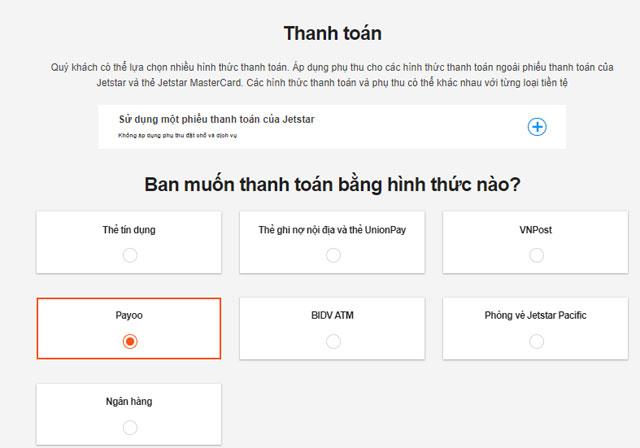Click 'Thẻ ghi nợ nội địa và thẻ UnionPay' label
The width and height of the screenshot is (640, 448).
(x=333, y=230)
